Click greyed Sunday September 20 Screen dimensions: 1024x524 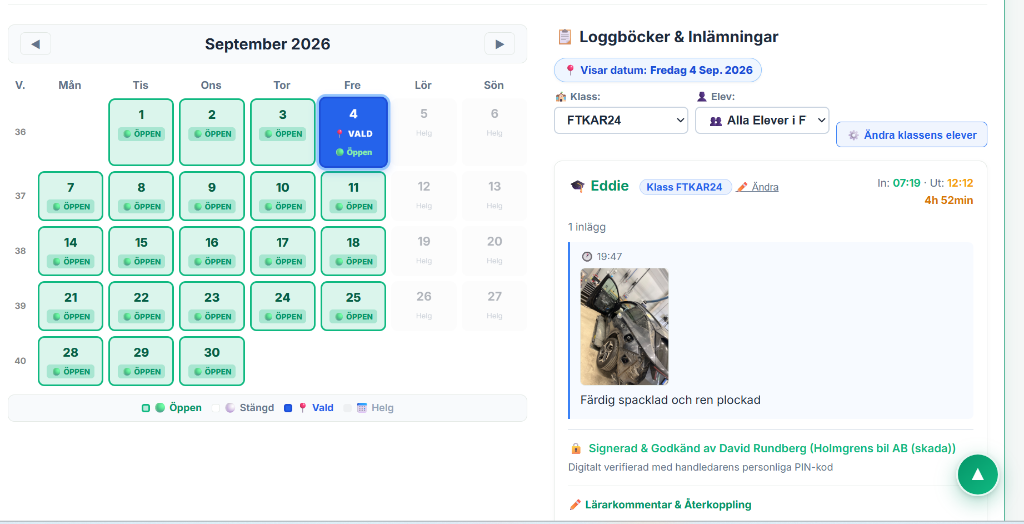(494, 251)
